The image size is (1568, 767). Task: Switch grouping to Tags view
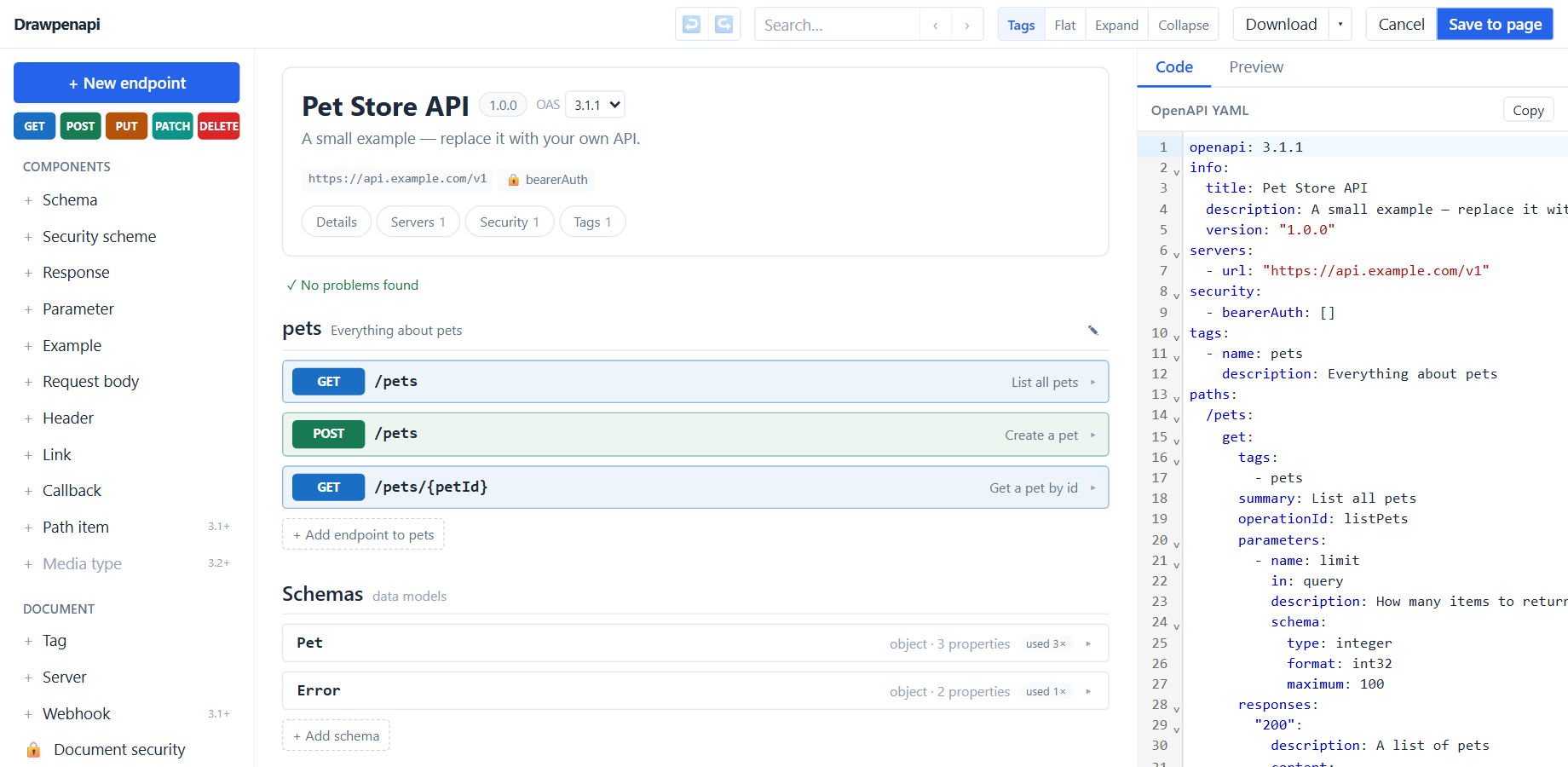tap(1021, 25)
